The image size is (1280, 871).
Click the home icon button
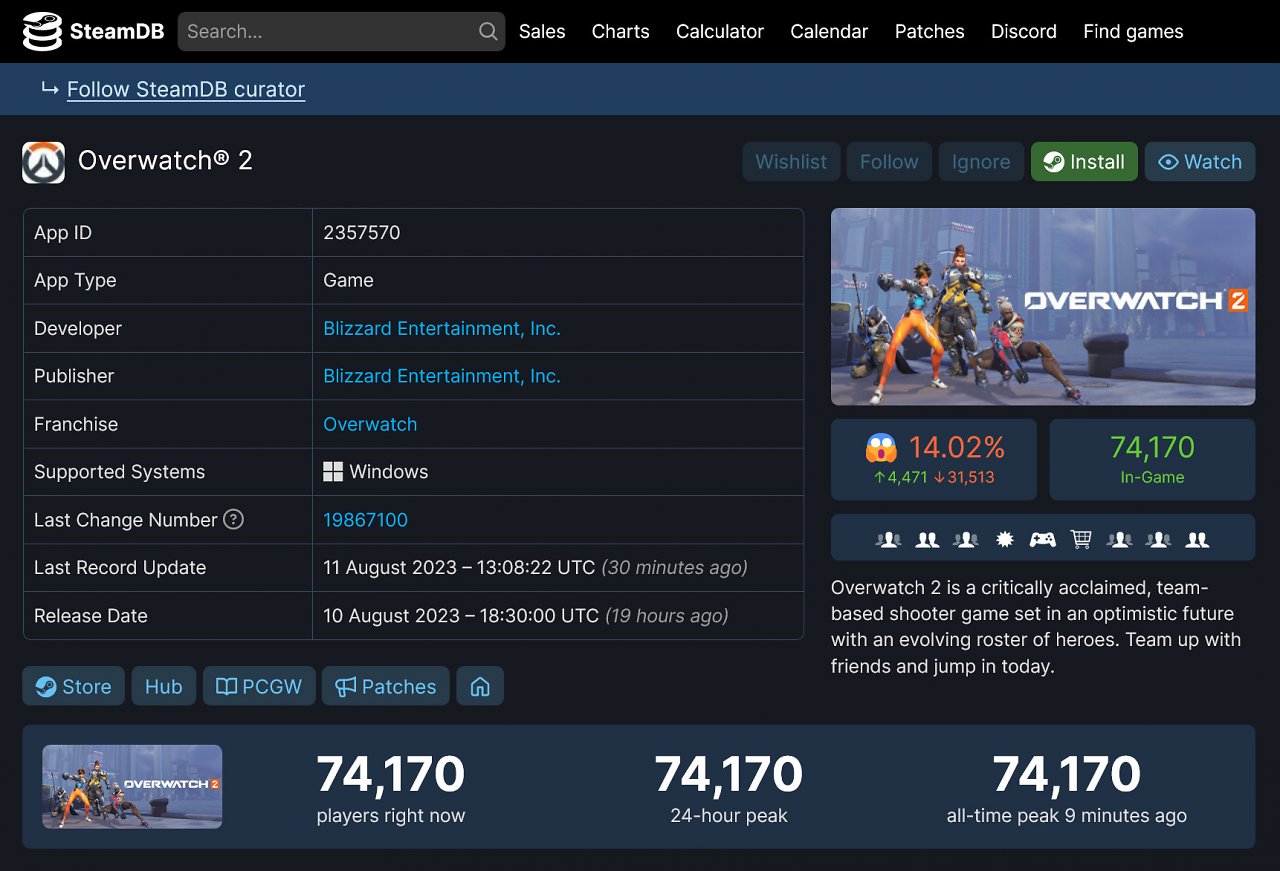pyautogui.click(x=480, y=686)
